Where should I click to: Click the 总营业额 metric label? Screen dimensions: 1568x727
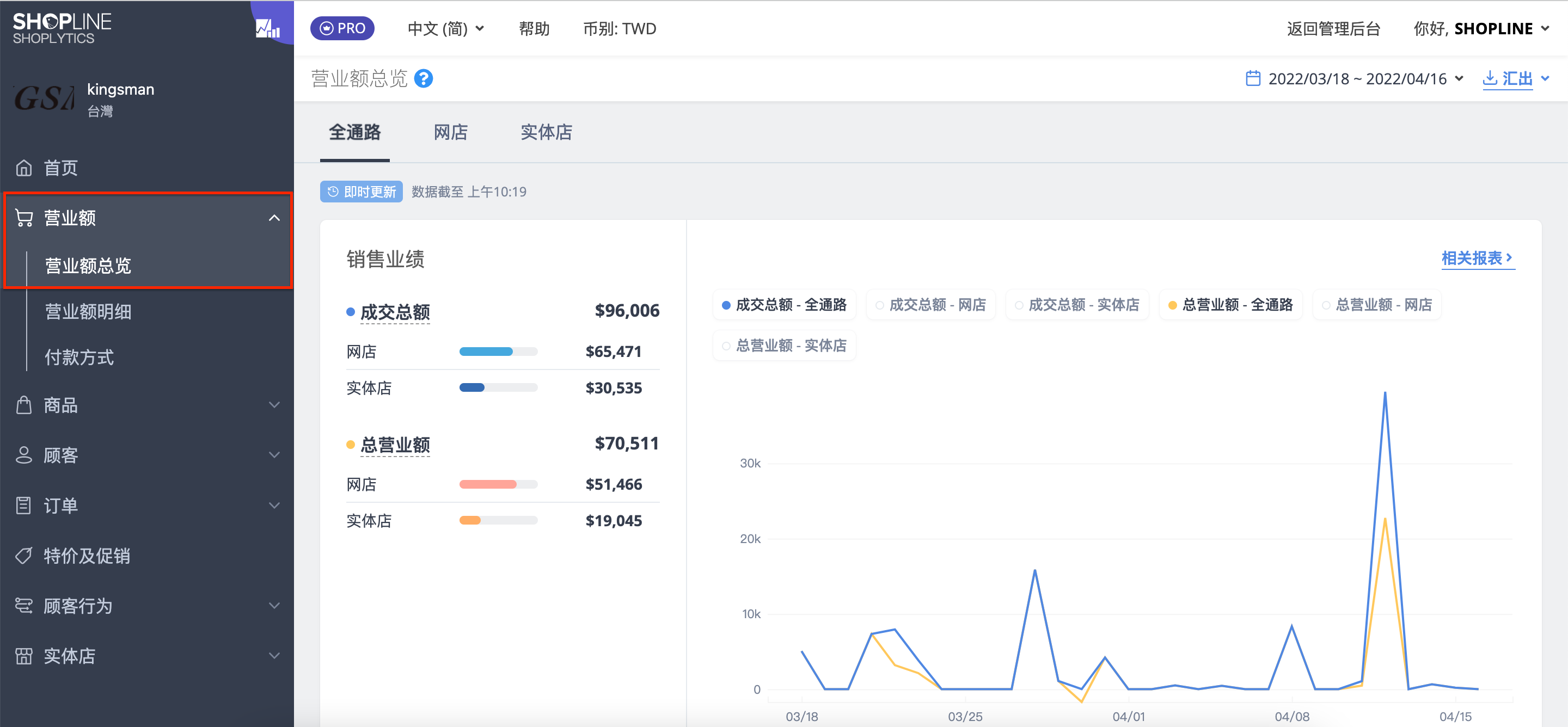(395, 445)
